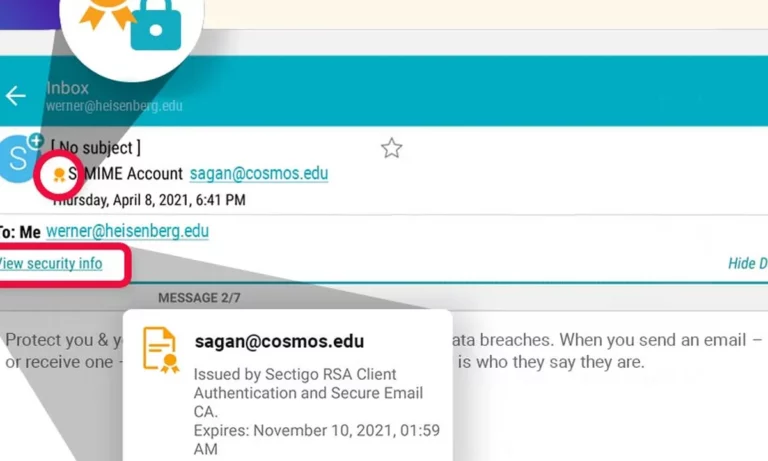This screenshot has width=768, height=461.
Task: Click the S/MIME Account sender name
Action: point(125,173)
